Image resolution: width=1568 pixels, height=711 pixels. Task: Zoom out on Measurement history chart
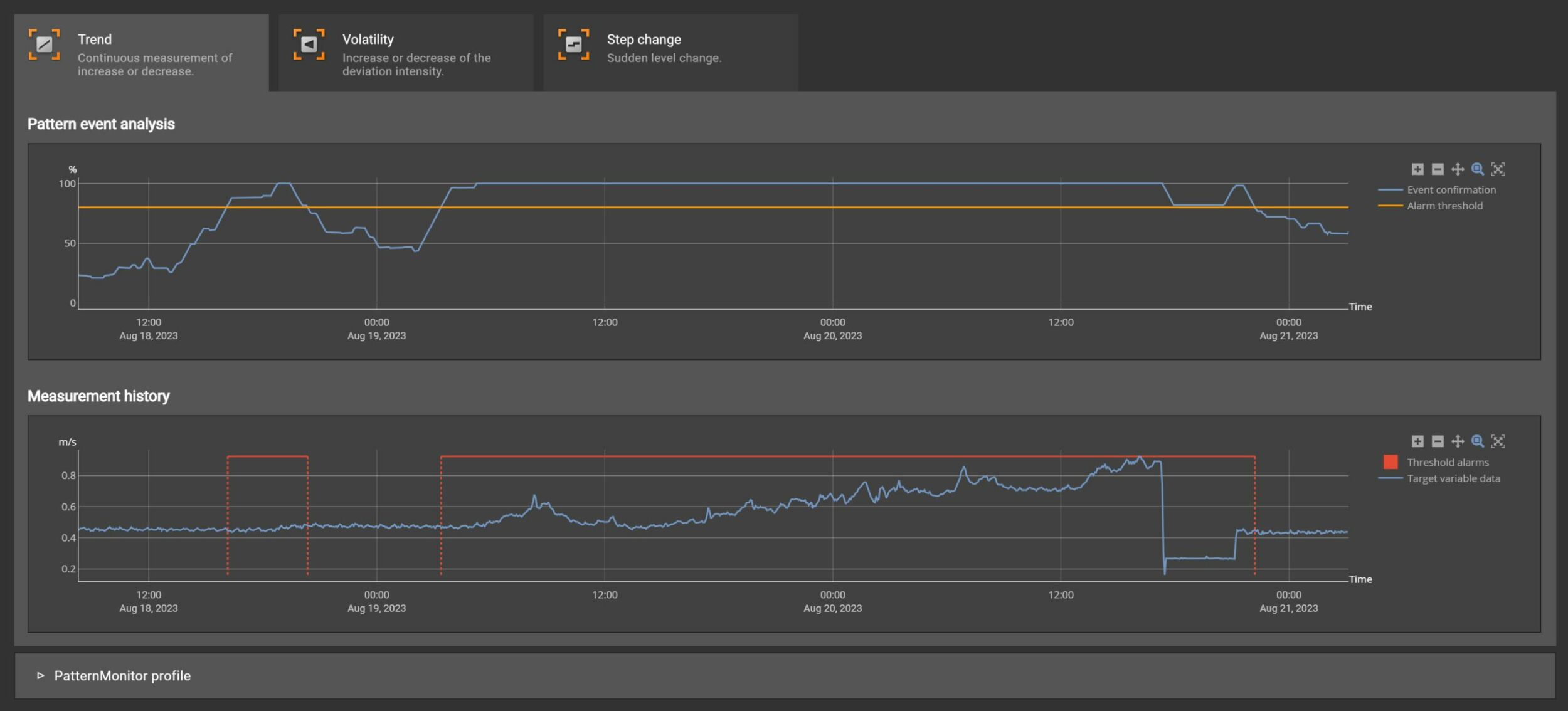click(x=1438, y=441)
